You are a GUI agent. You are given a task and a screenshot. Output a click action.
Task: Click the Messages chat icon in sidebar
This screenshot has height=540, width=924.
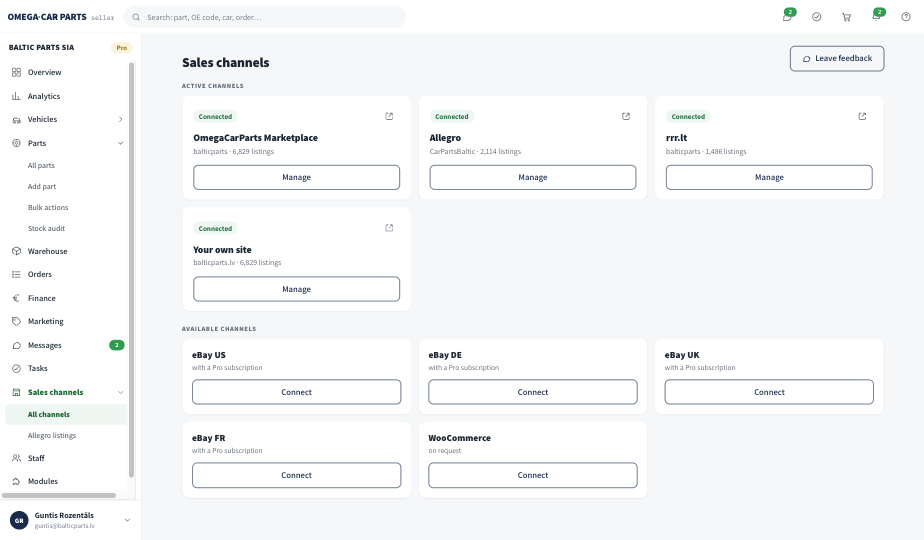(x=16, y=345)
